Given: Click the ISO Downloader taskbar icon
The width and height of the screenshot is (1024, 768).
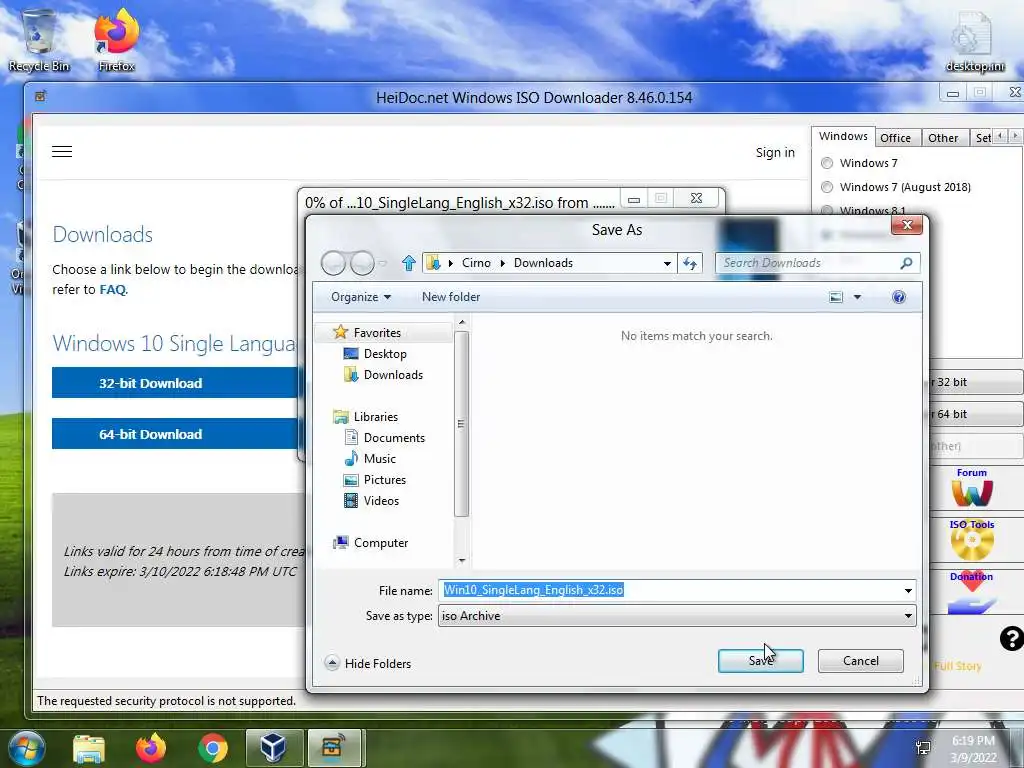Looking at the screenshot, I should (334, 748).
